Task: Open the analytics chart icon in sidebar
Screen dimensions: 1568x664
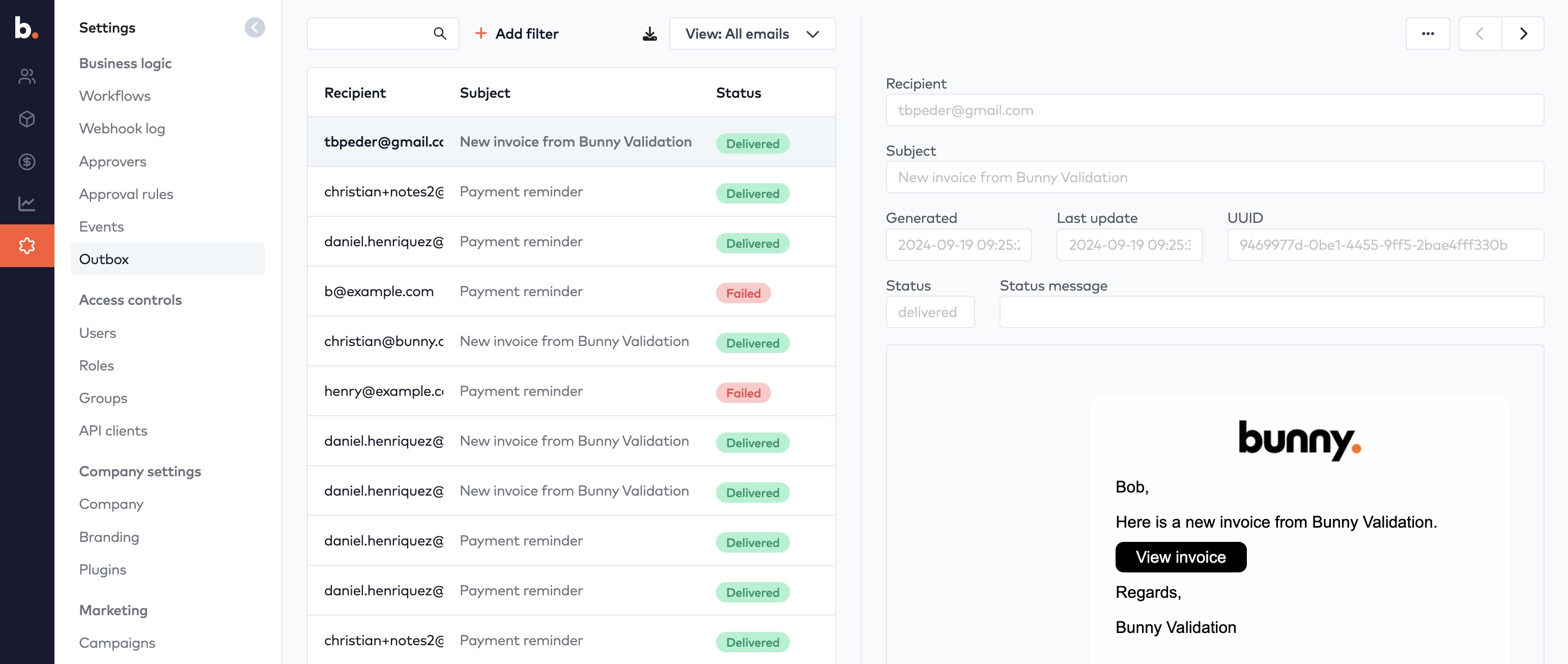Action: click(x=27, y=204)
